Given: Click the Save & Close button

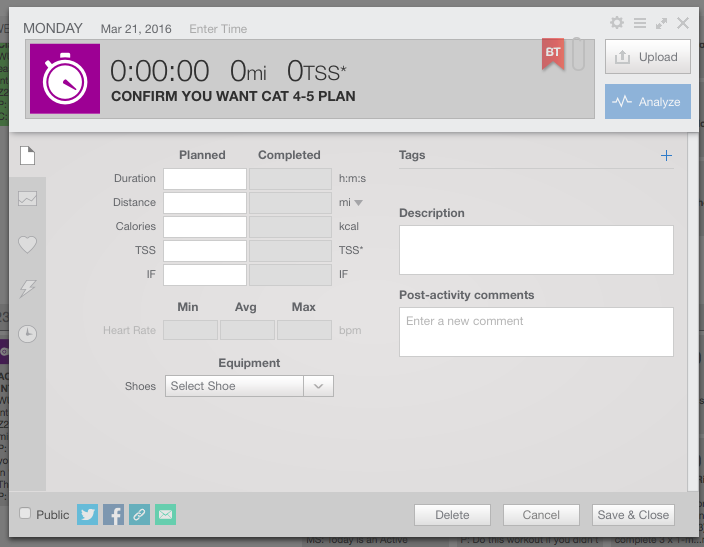Looking at the screenshot, I should click(x=633, y=515).
